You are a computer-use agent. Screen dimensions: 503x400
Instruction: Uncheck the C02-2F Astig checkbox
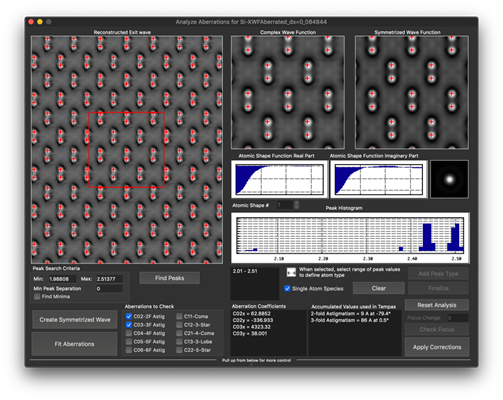pos(129,316)
